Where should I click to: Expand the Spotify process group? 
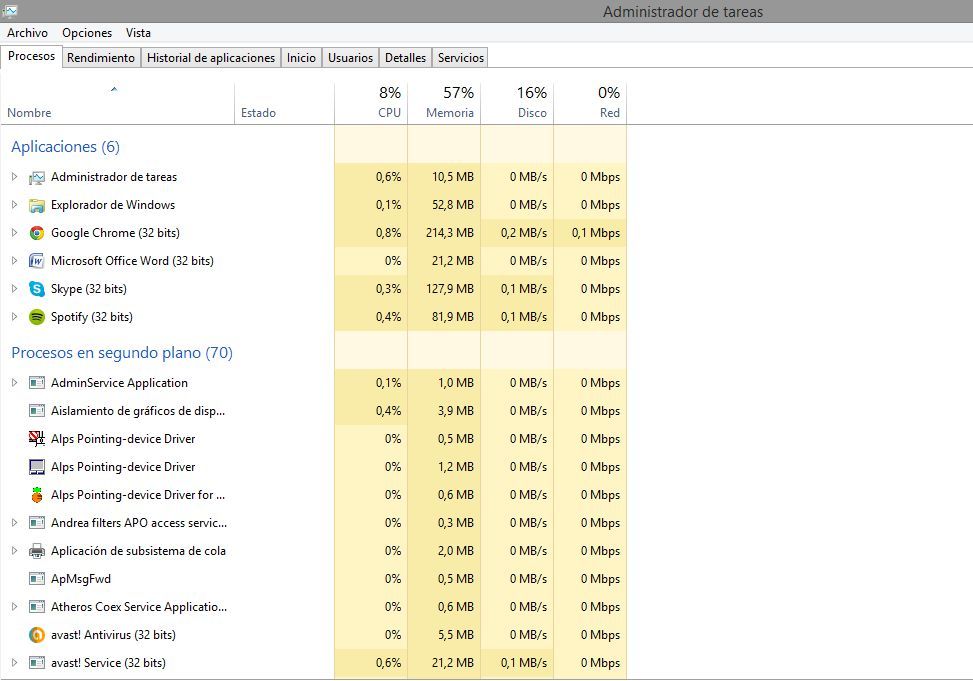(x=14, y=317)
